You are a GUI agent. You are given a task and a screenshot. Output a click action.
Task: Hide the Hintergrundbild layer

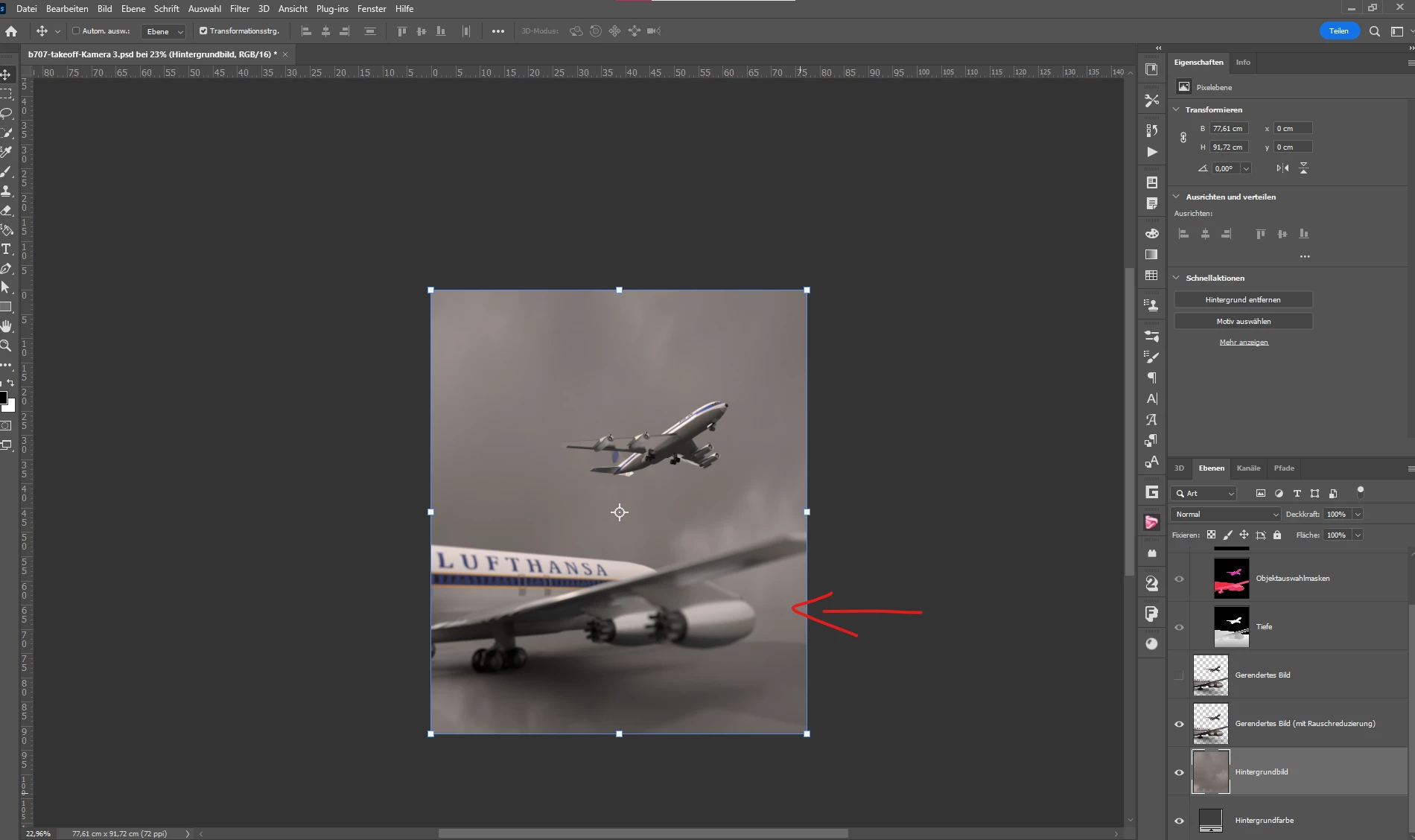coord(1179,772)
